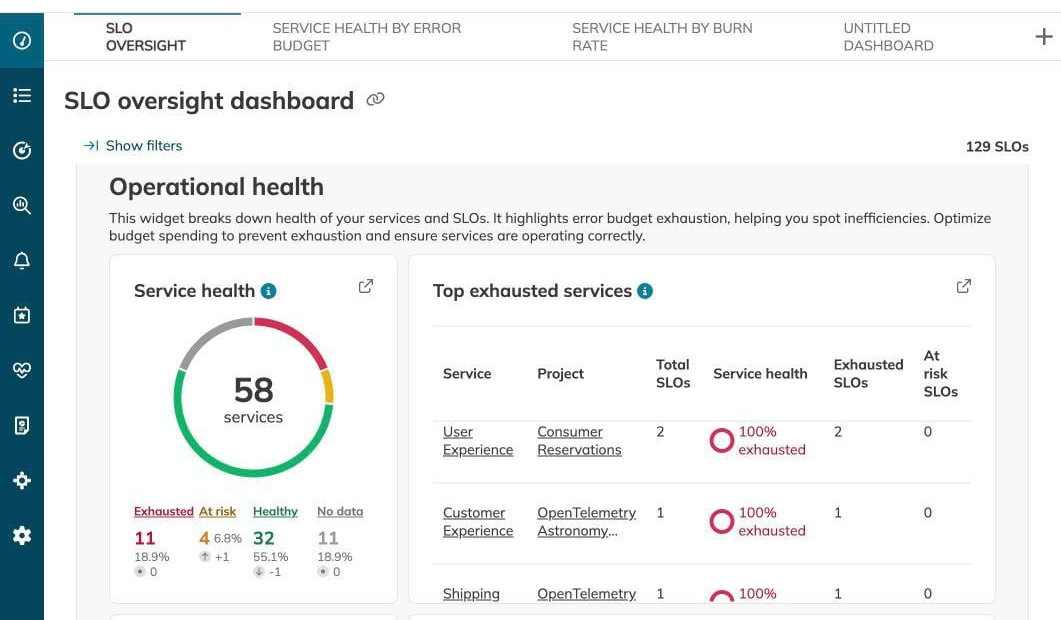
Task: Click the 6.8% at risk percentage
Action: [x=227, y=538]
